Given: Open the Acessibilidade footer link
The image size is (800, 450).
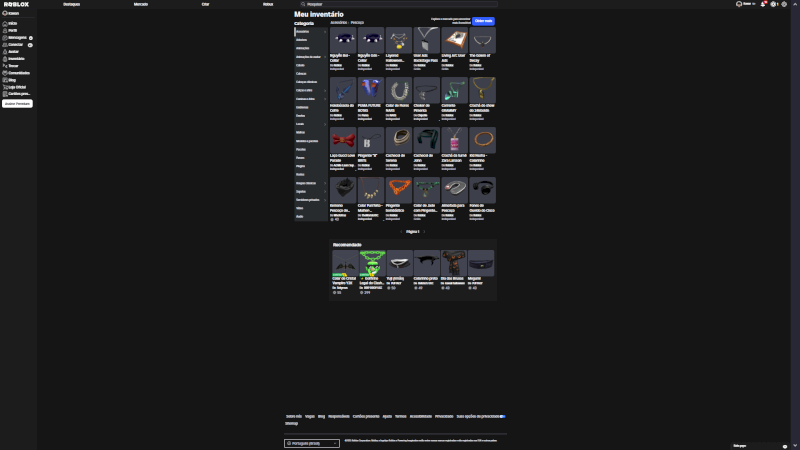Looking at the screenshot, I should point(420,416).
